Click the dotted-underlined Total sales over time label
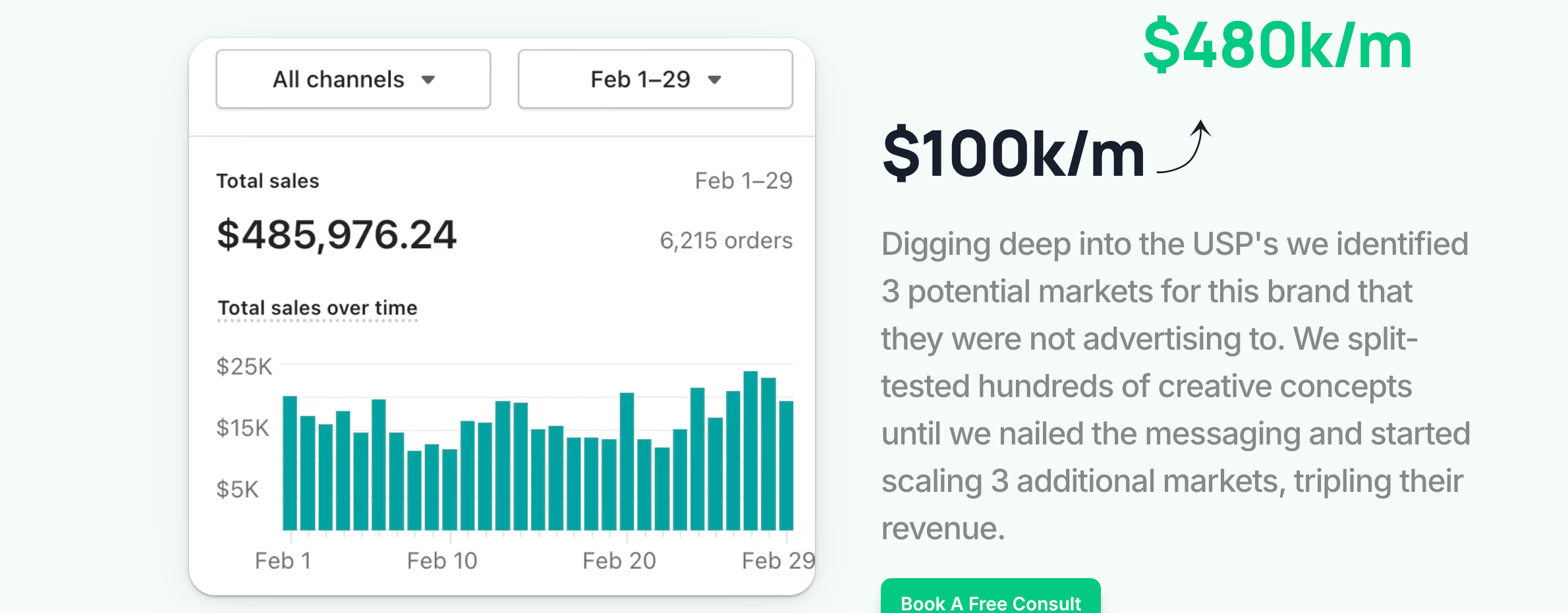 (318, 308)
